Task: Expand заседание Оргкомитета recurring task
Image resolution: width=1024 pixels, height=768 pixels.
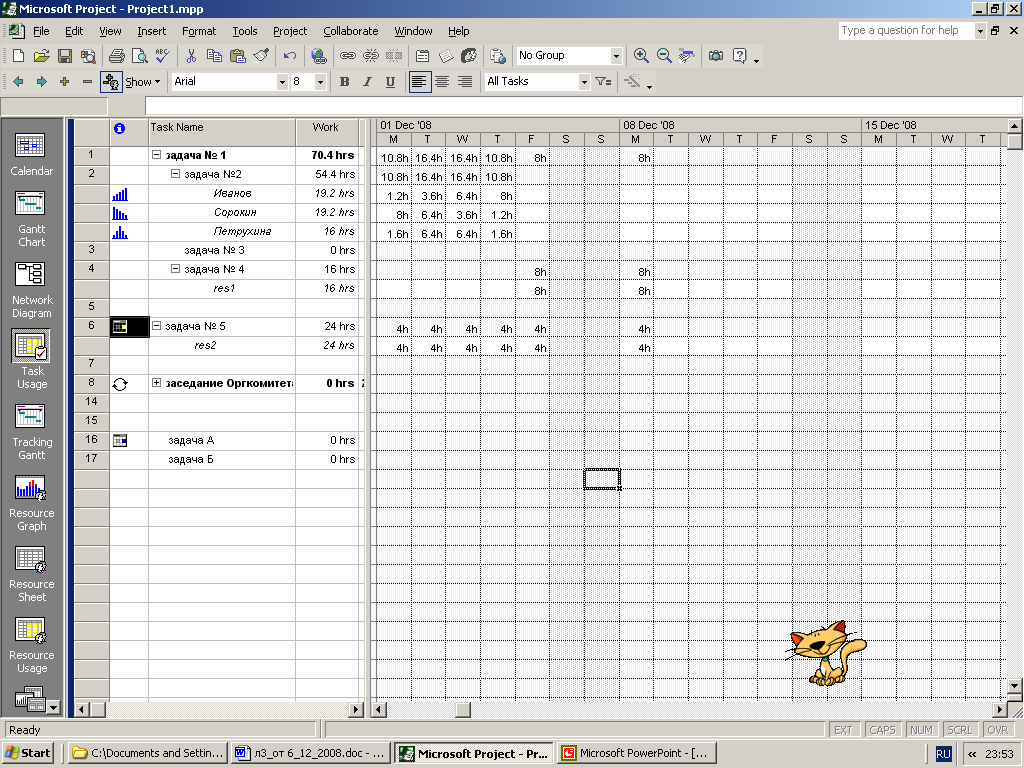Action: [x=156, y=383]
